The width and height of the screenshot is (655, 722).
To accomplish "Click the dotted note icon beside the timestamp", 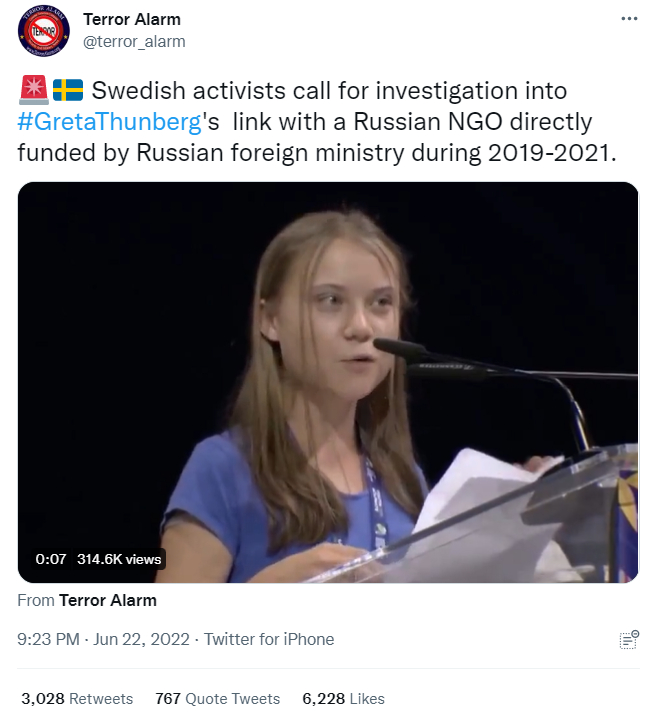I will [628, 640].
